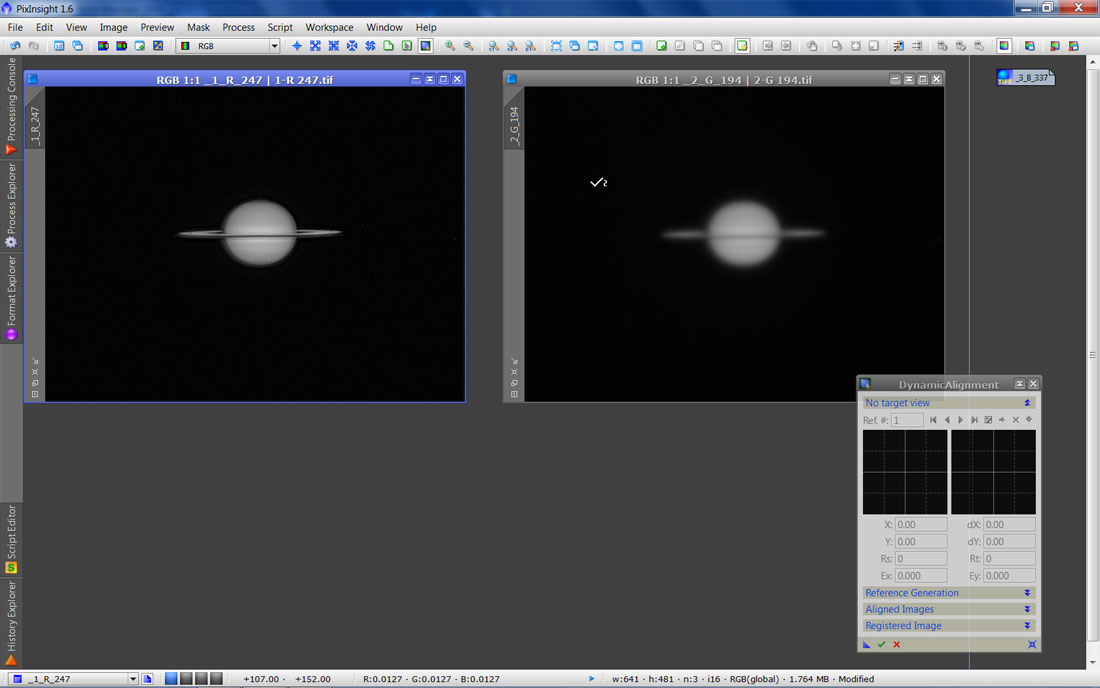The image size is (1100, 688).
Task: Open the History Explorer side panel
Action: pyautogui.click(x=11, y=622)
